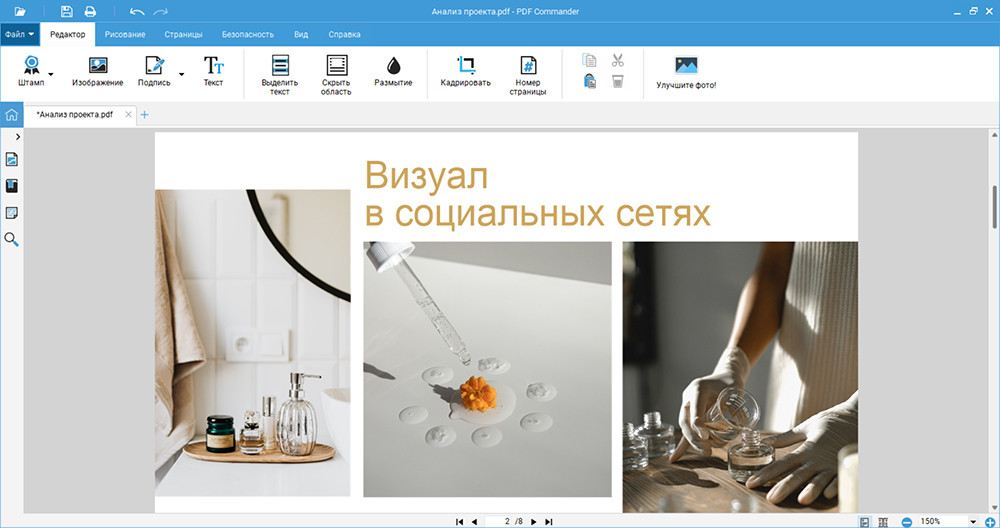
Task: Print the document using printer icon
Action: [x=91, y=11]
